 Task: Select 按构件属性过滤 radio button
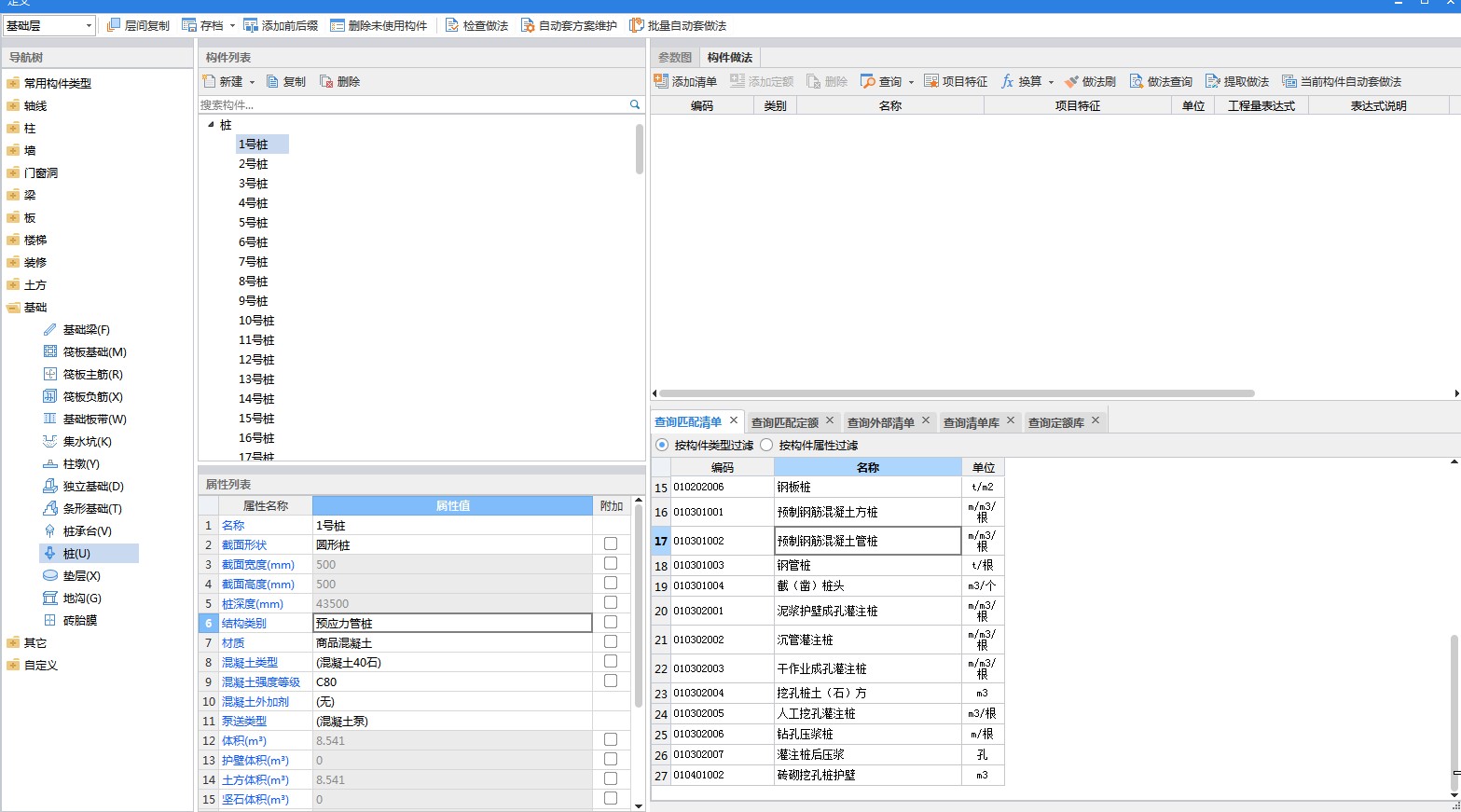click(766, 445)
